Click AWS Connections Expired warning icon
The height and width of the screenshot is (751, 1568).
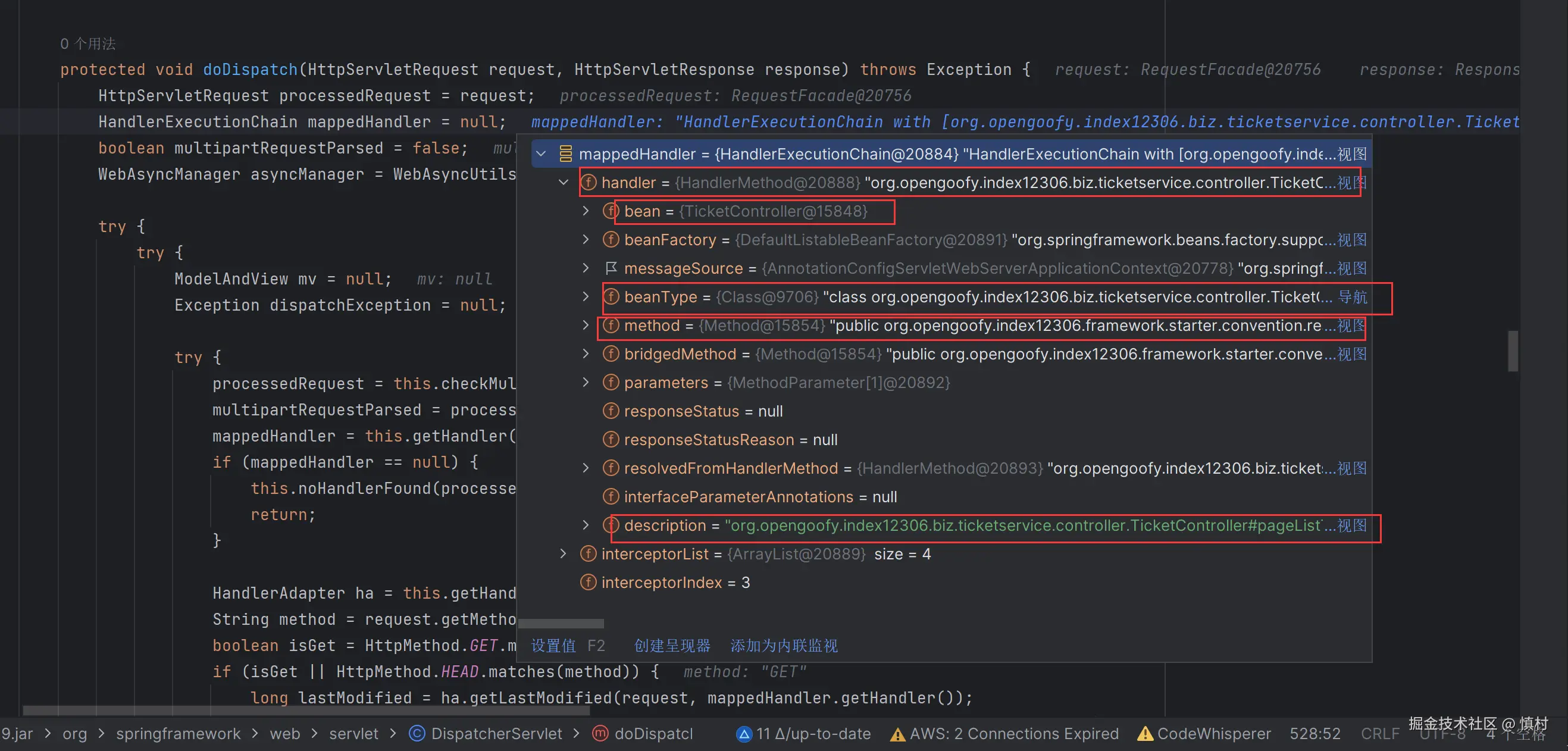(x=897, y=734)
